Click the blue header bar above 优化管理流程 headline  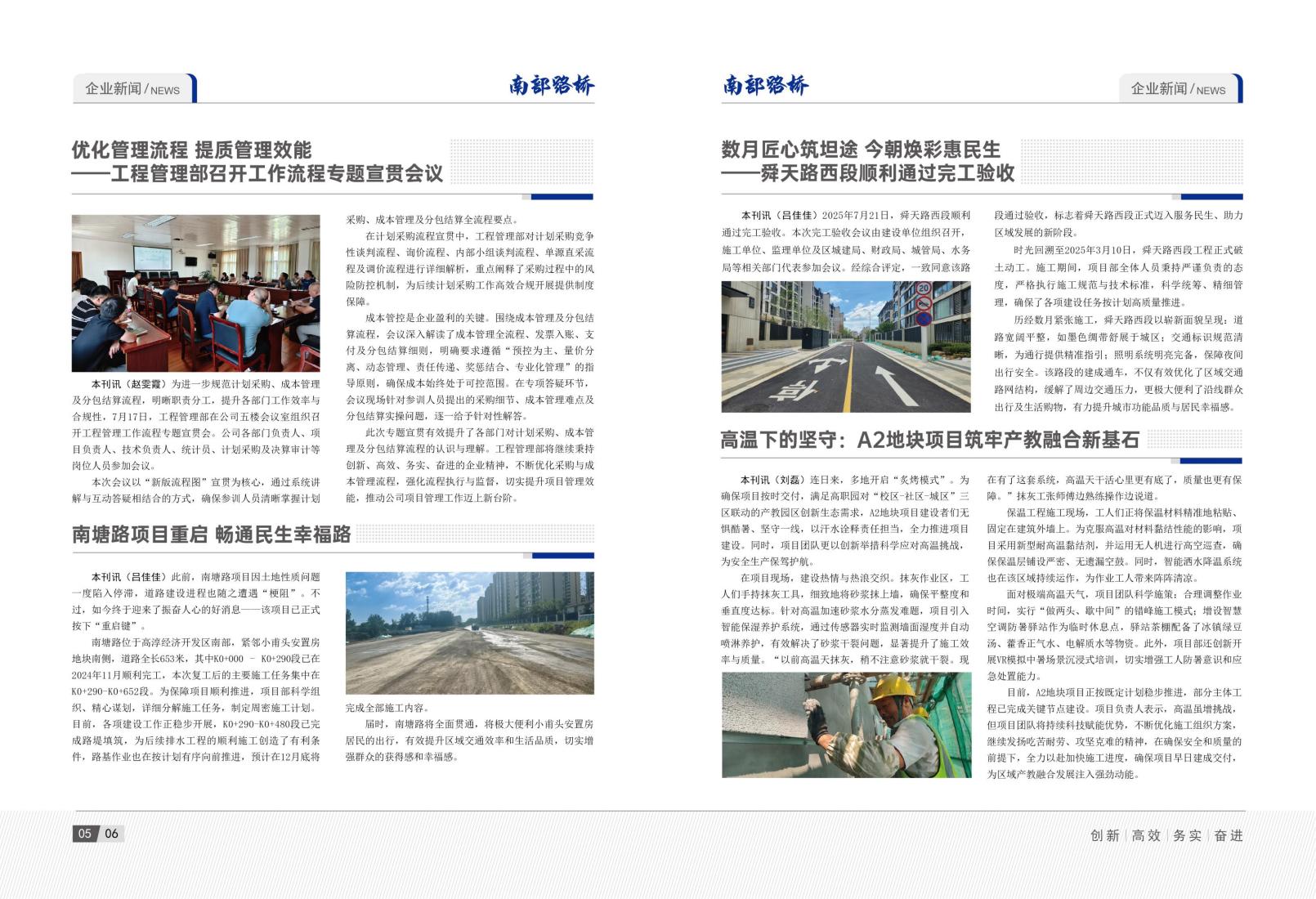[564, 199]
